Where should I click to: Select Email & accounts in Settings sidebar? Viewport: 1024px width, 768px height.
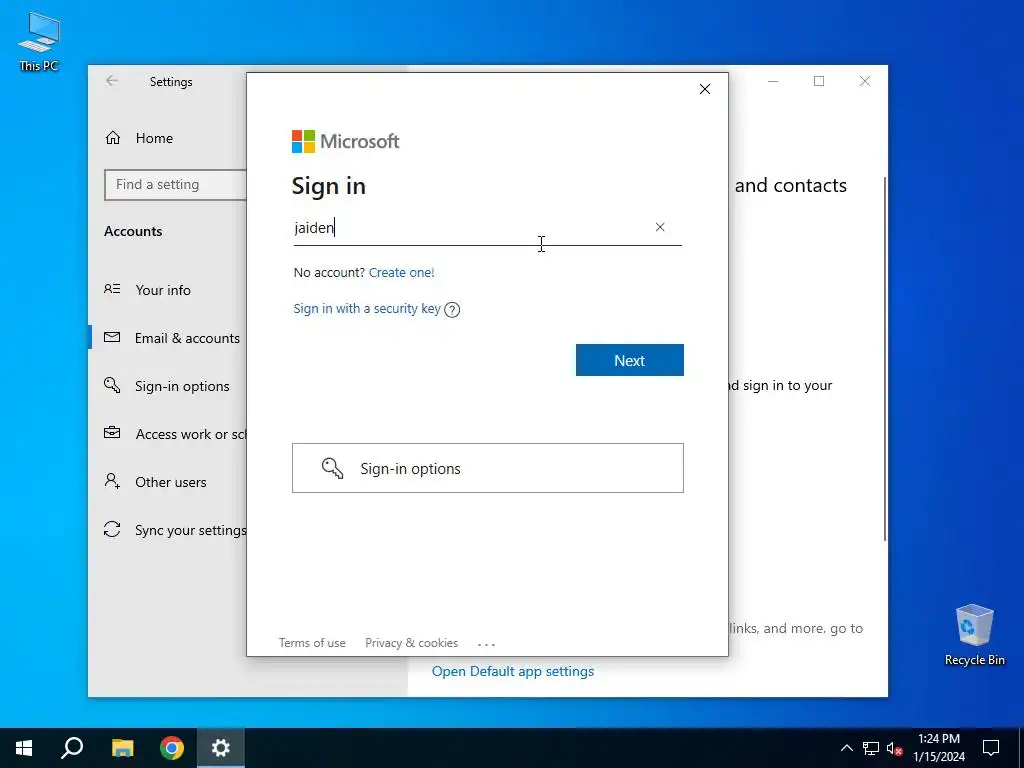pos(187,338)
